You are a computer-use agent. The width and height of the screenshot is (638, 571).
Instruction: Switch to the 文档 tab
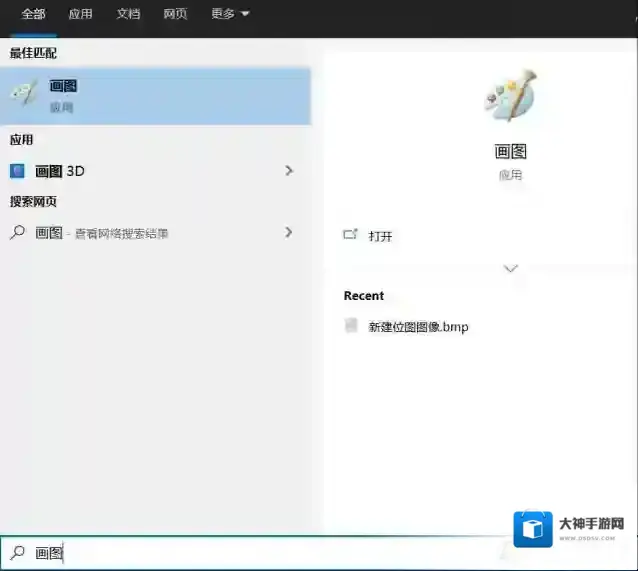click(x=128, y=14)
